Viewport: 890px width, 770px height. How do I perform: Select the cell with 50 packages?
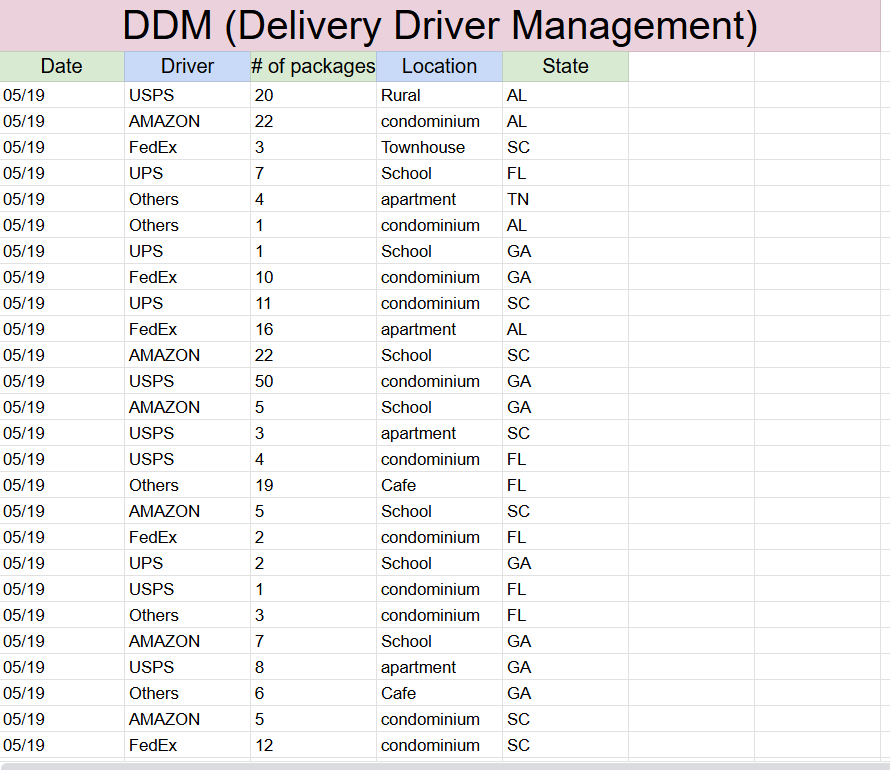pos(313,381)
